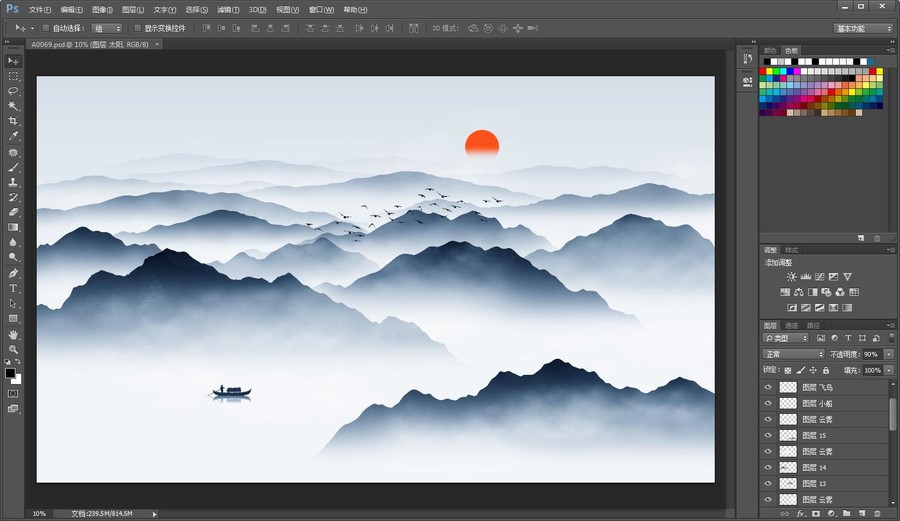Click the new adjustment layer button
The width and height of the screenshot is (900, 521).
click(x=831, y=514)
